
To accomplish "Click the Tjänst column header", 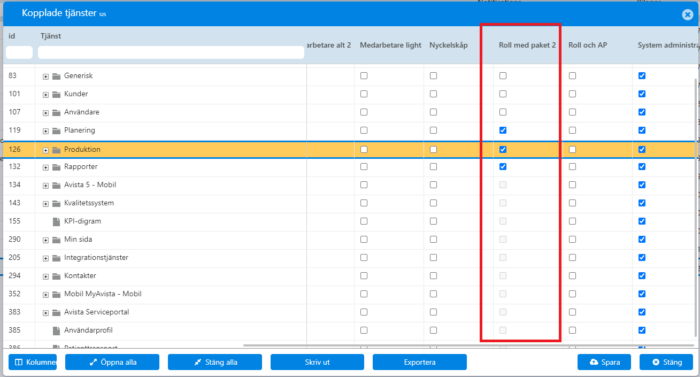I will coord(50,36).
